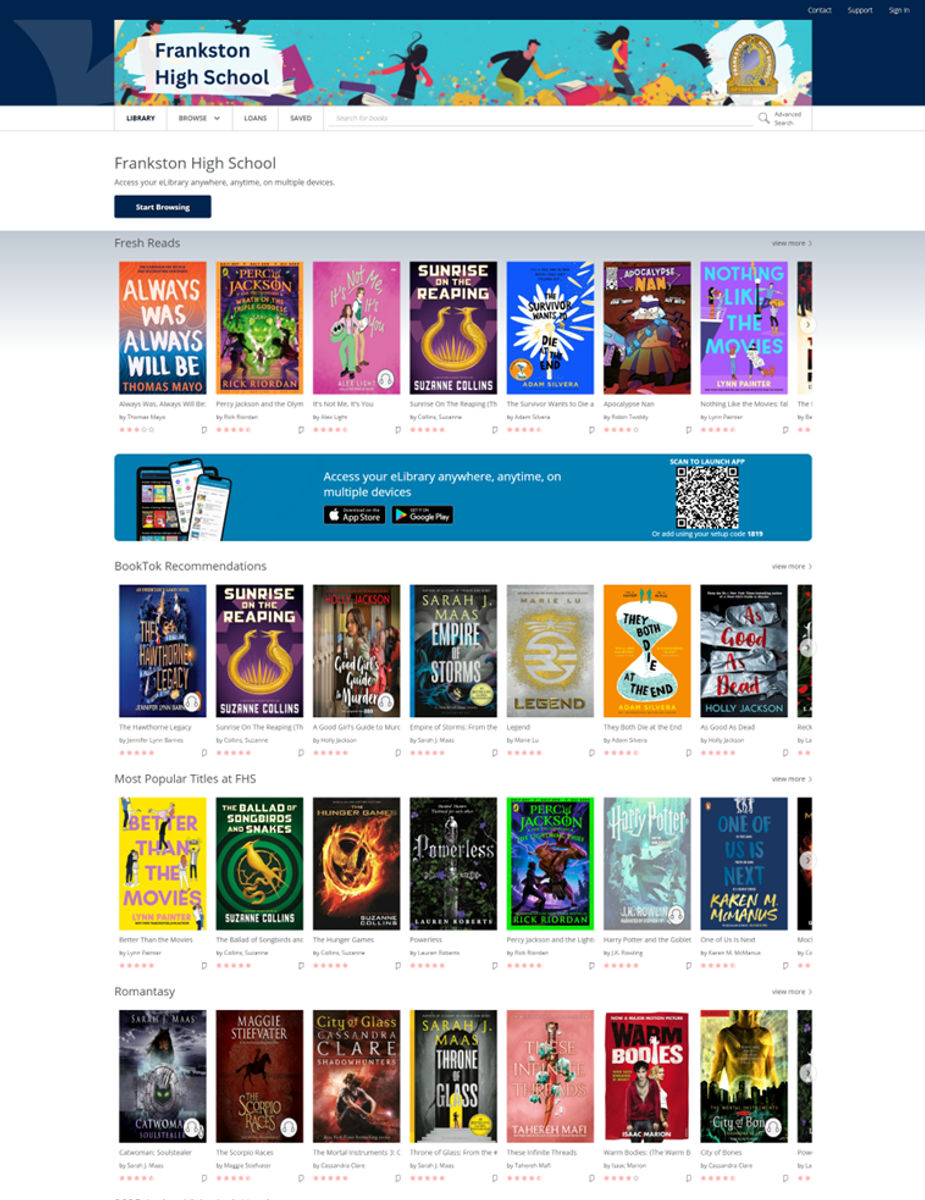Open the Loans tab

[x=255, y=118]
